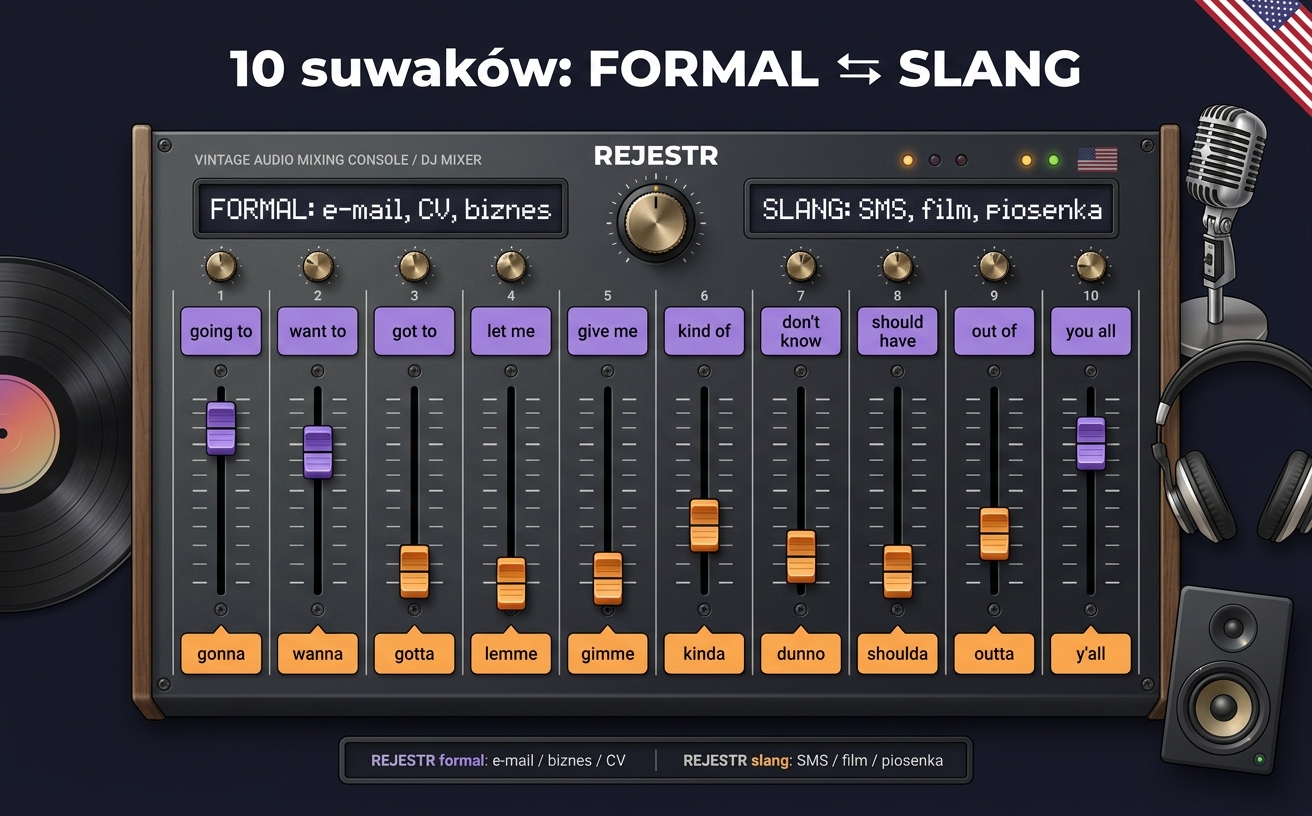Click channel 6 orange fader handle

click(x=704, y=525)
